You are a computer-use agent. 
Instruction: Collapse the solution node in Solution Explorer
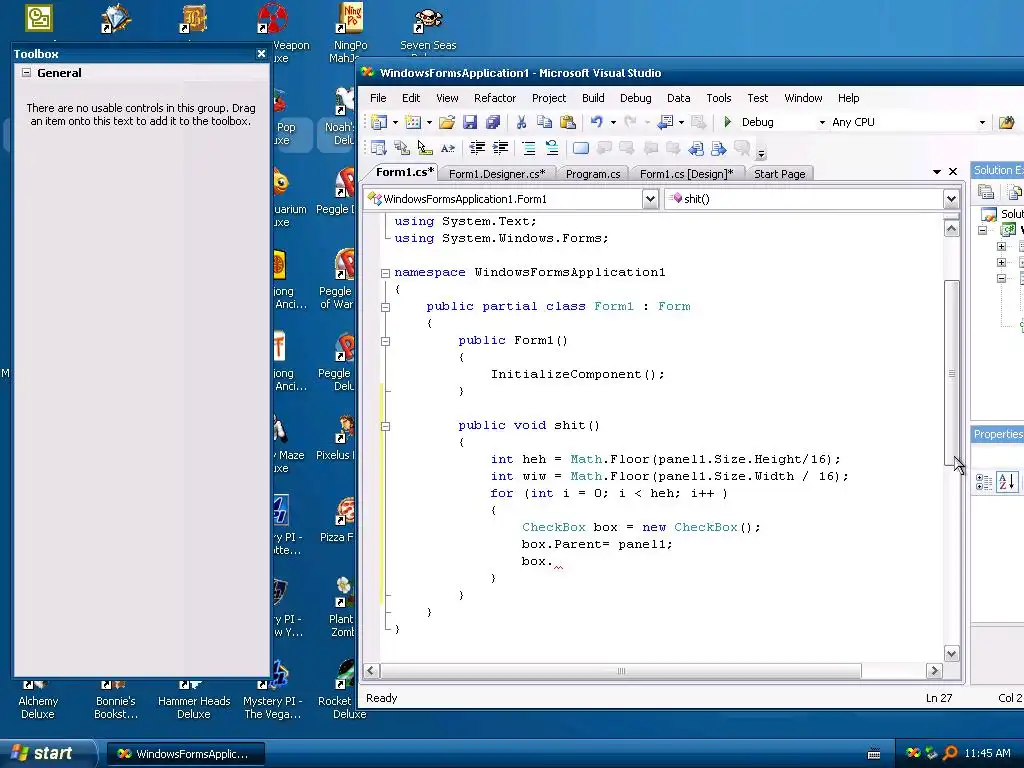point(982,230)
